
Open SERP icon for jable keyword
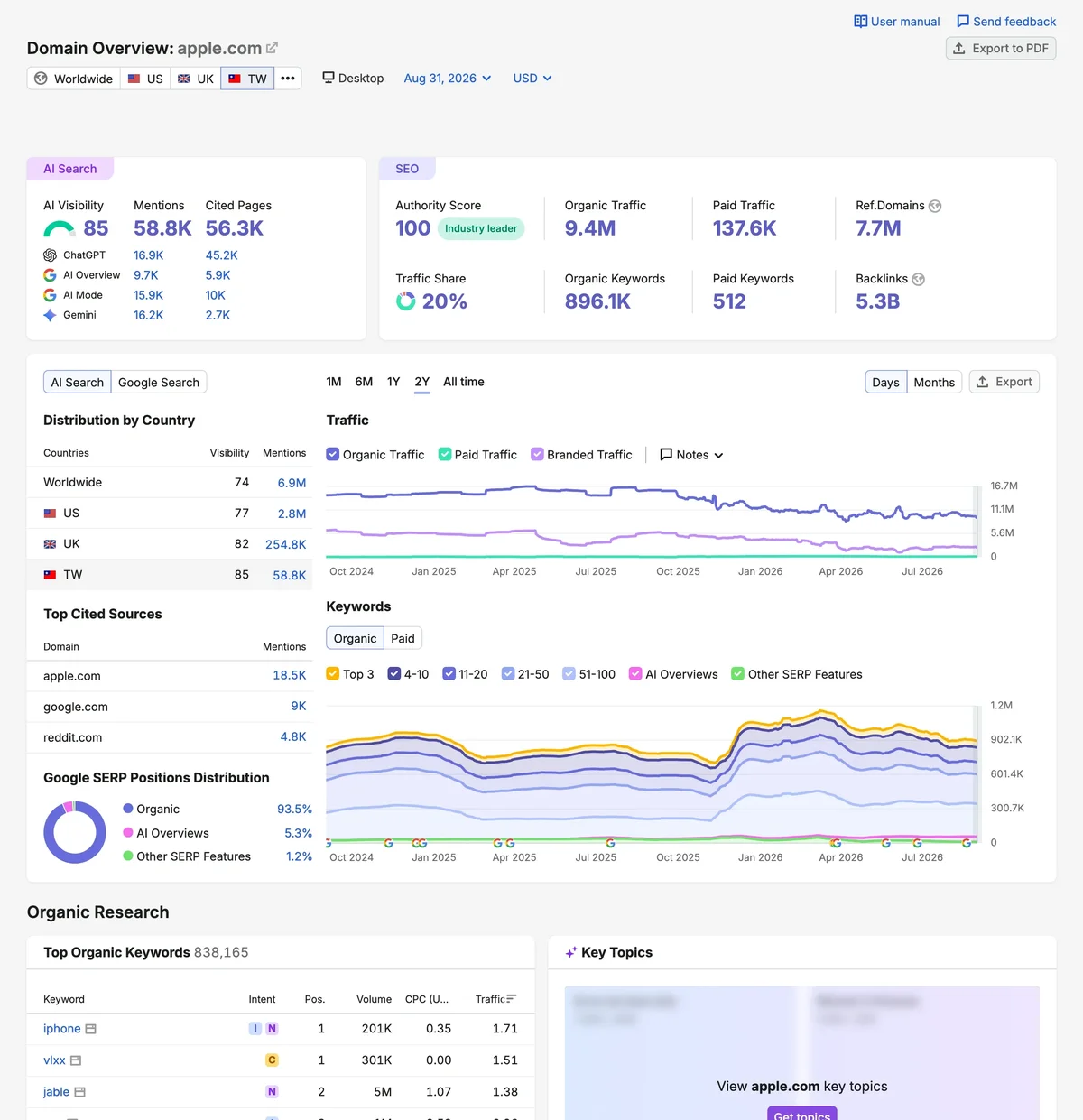point(79,1092)
